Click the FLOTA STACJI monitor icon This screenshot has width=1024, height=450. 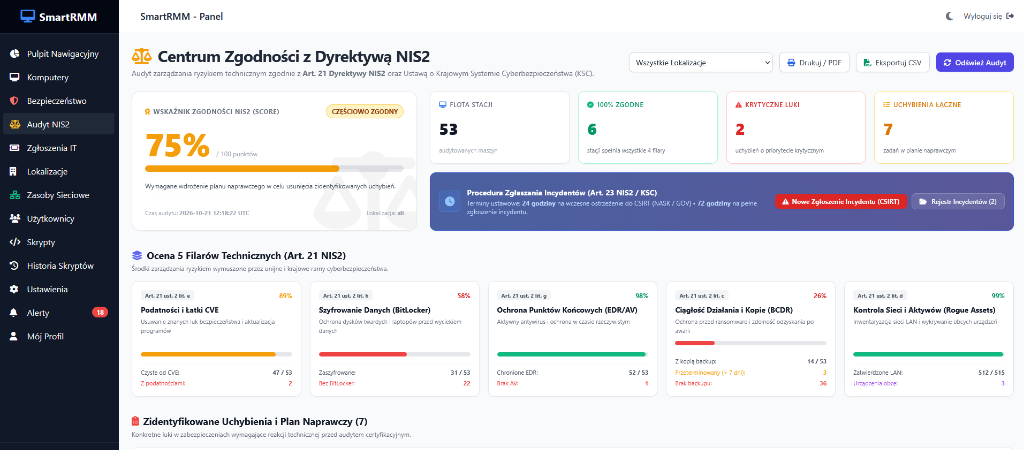pyautogui.click(x=444, y=104)
